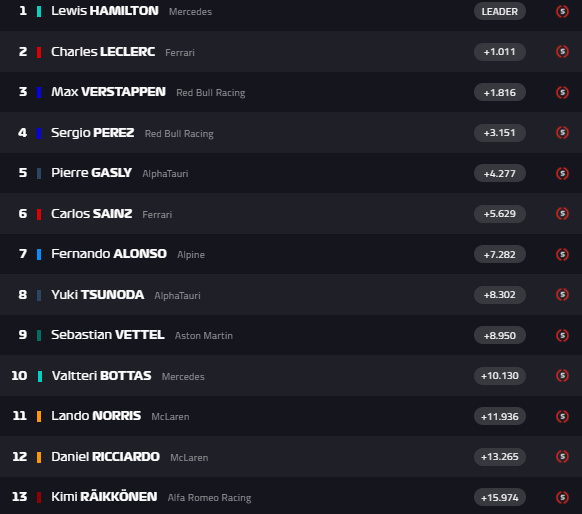Click soft tyre icon in Norris's row
The image size is (582, 514).
pyautogui.click(x=562, y=416)
